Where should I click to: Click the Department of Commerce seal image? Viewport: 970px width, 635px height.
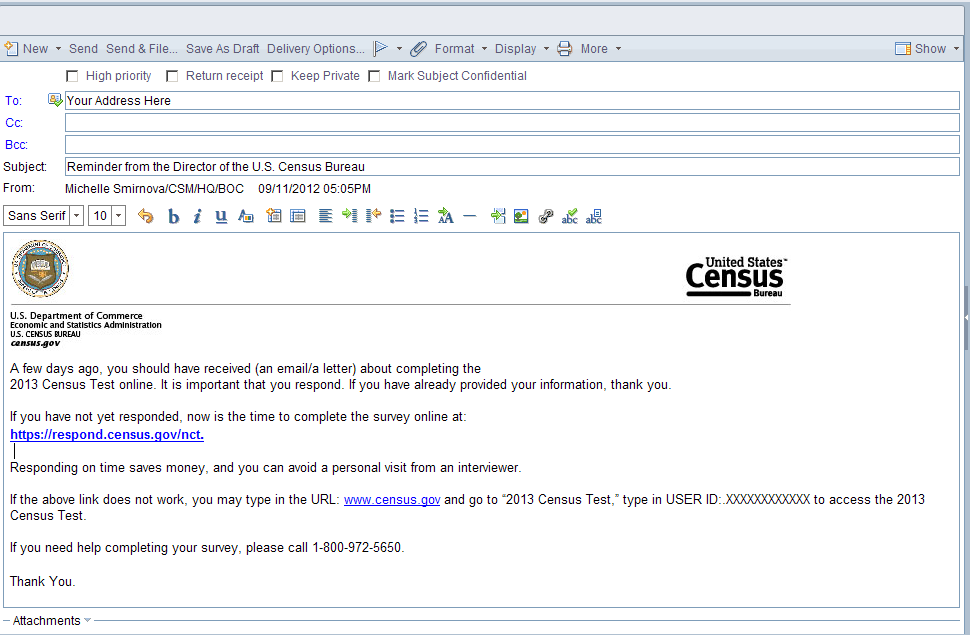(x=40, y=269)
